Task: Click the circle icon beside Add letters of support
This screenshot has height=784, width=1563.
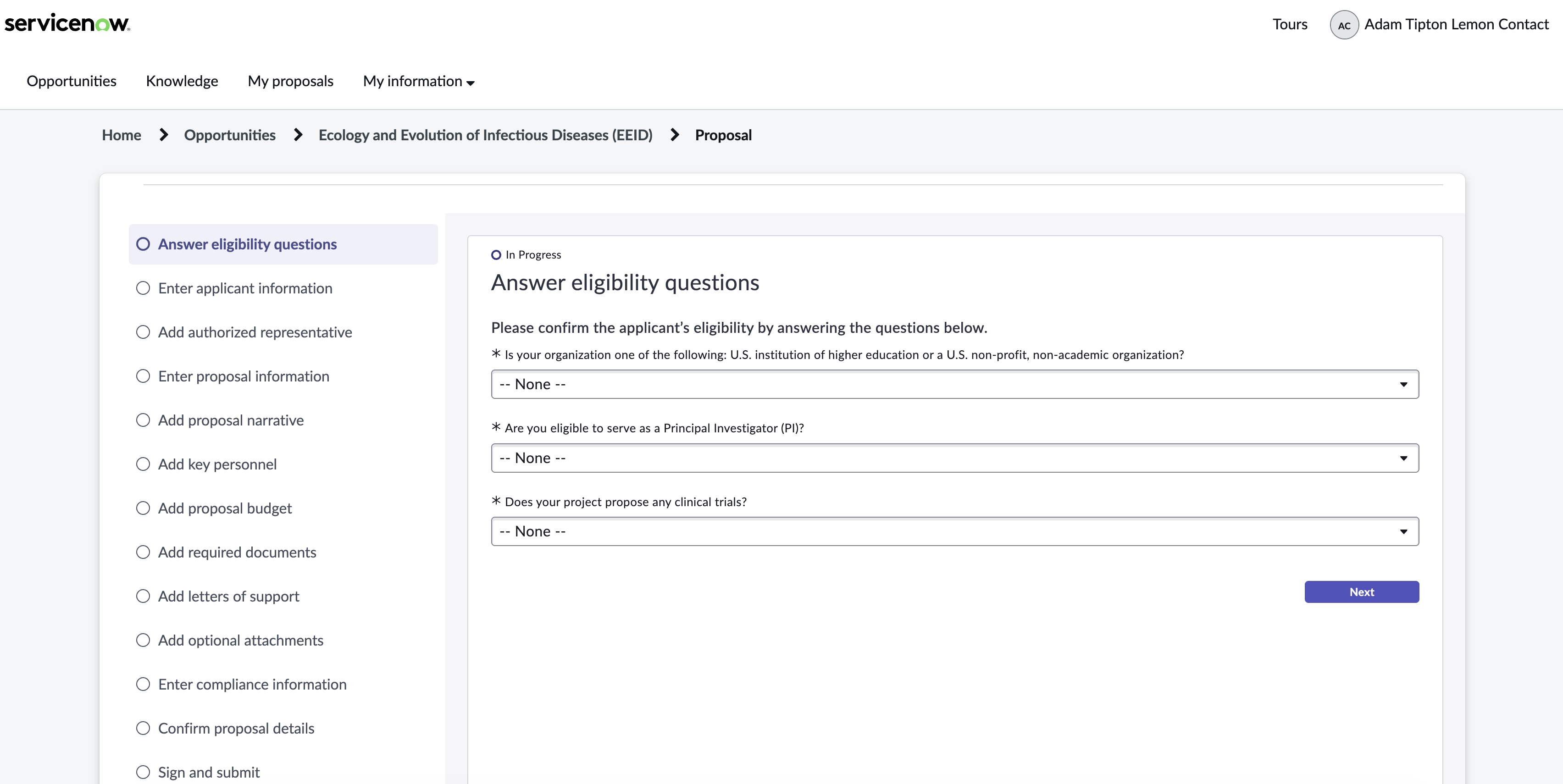Action: click(x=143, y=596)
